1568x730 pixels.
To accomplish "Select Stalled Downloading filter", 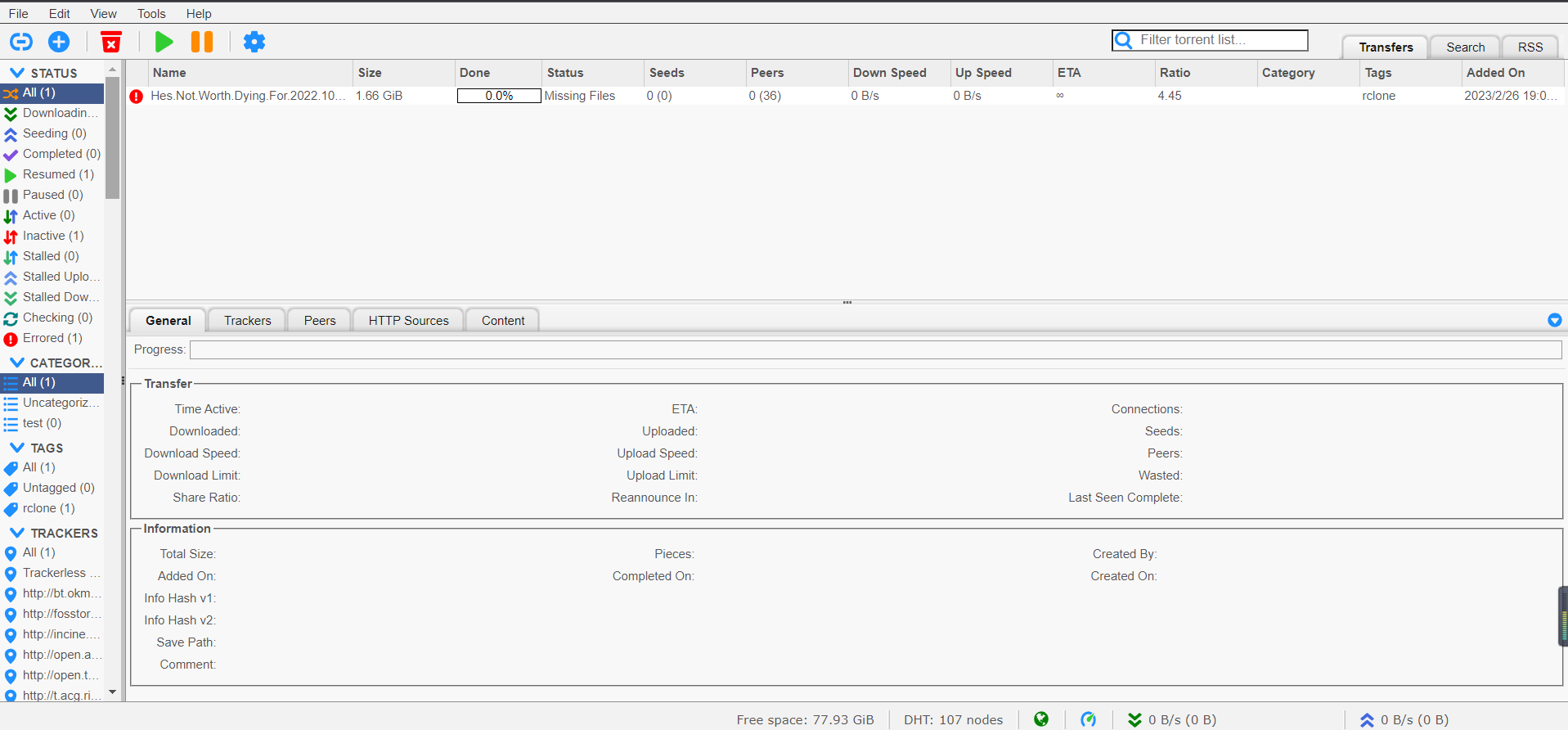I will pos(52,297).
